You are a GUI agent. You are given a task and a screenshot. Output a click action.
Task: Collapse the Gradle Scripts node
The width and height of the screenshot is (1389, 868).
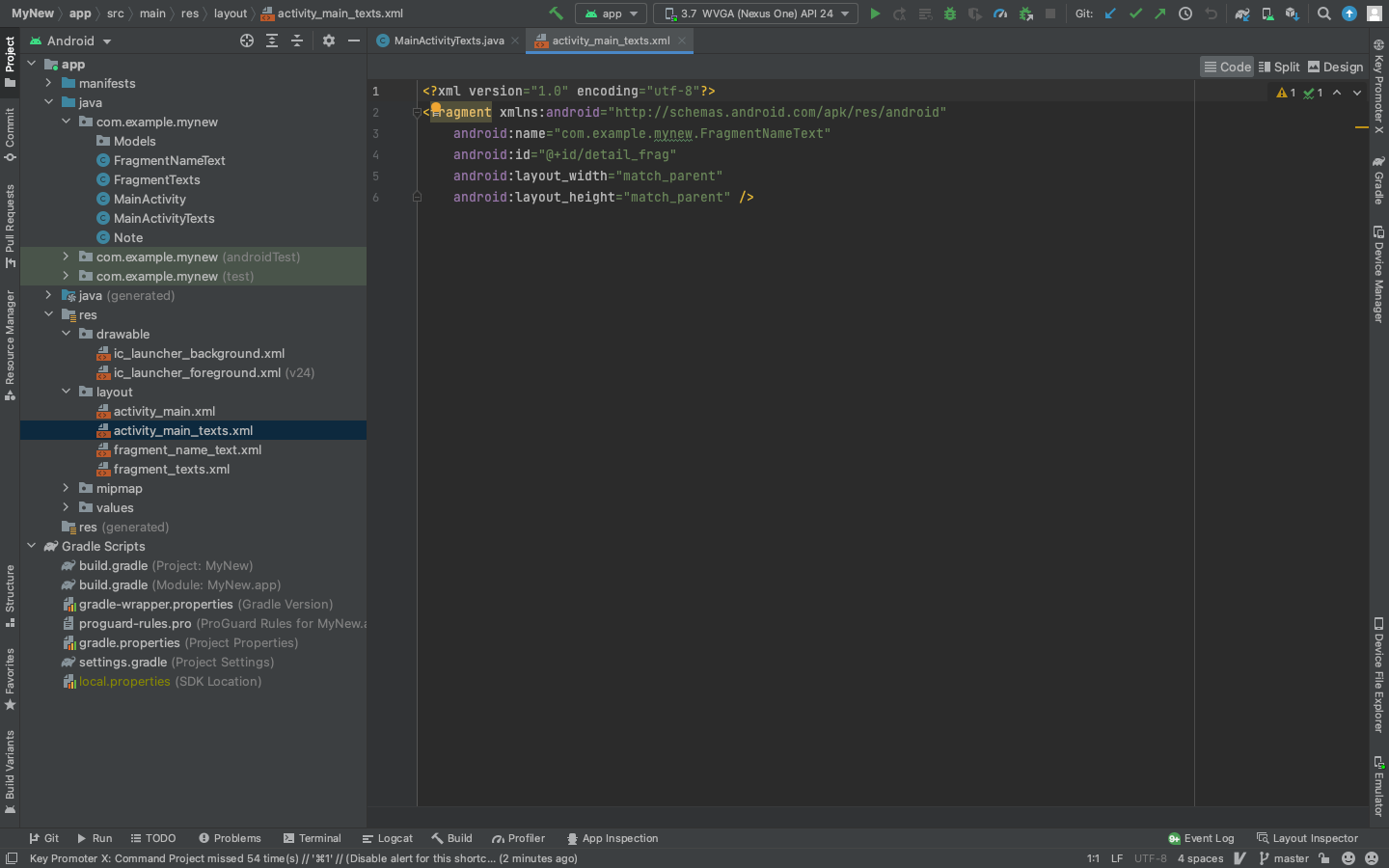pyautogui.click(x=31, y=546)
